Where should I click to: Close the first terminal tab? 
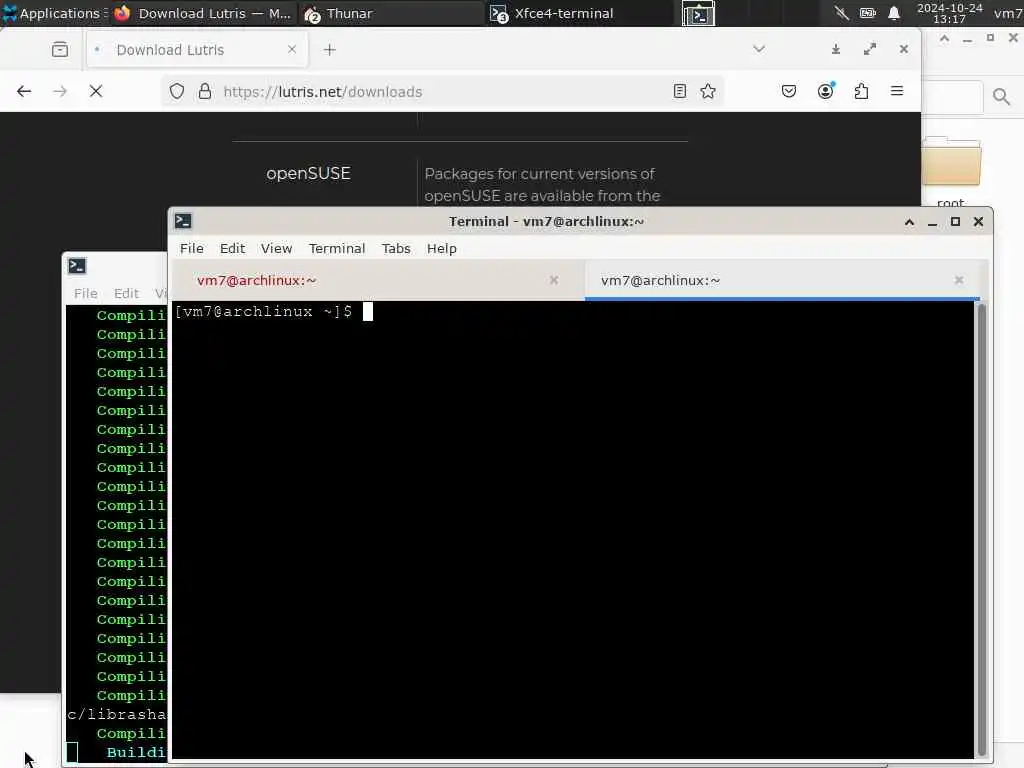coord(554,280)
